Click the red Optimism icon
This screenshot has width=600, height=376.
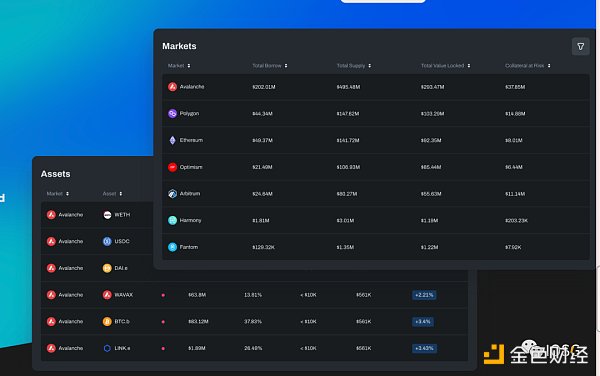point(172,167)
